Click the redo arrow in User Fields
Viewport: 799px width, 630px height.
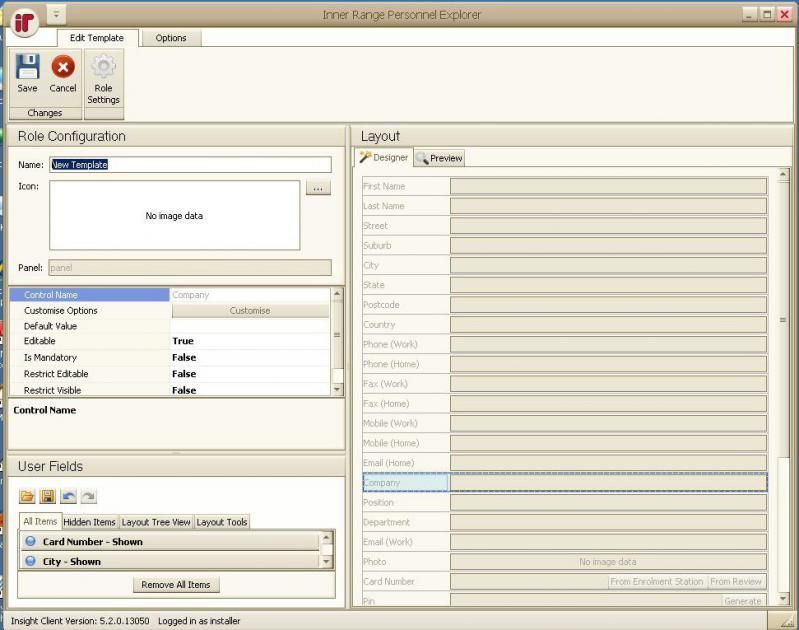click(x=88, y=497)
